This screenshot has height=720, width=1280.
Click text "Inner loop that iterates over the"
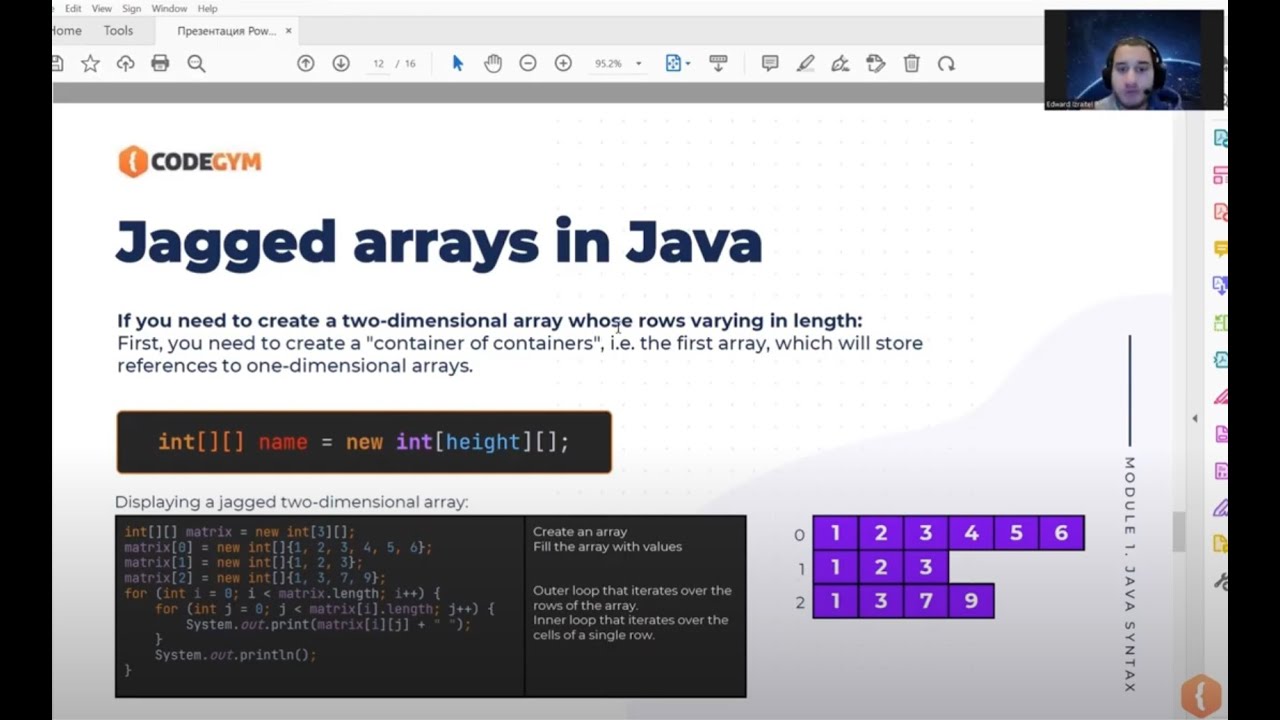(x=630, y=620)
